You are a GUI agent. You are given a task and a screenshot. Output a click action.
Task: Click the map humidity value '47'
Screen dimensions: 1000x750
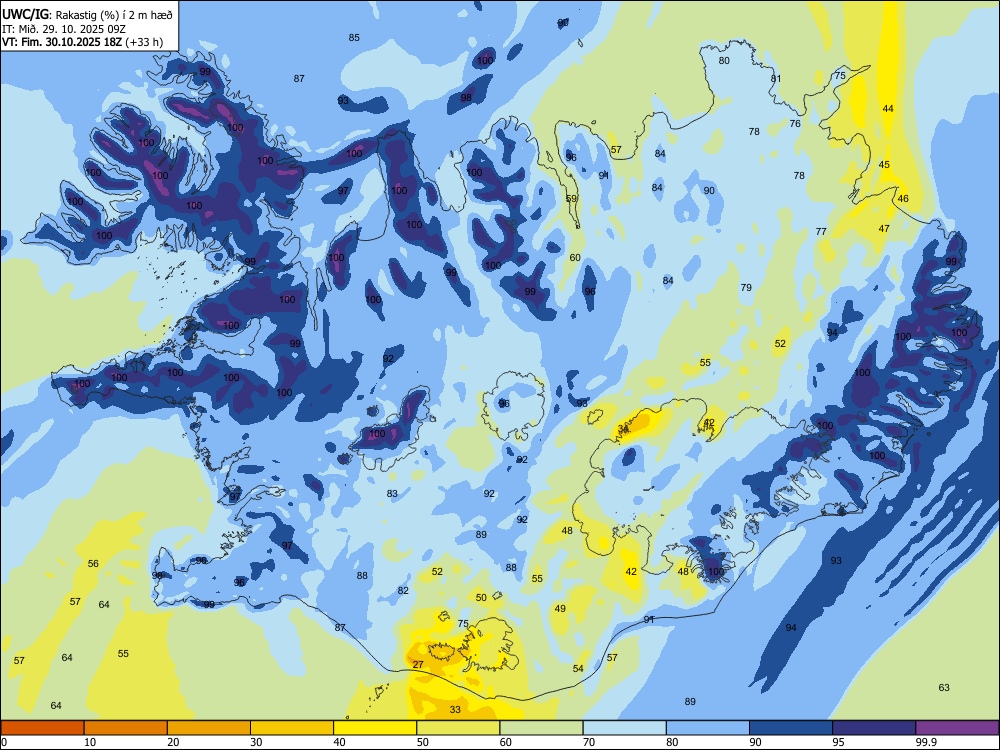(x=884, y=228)
